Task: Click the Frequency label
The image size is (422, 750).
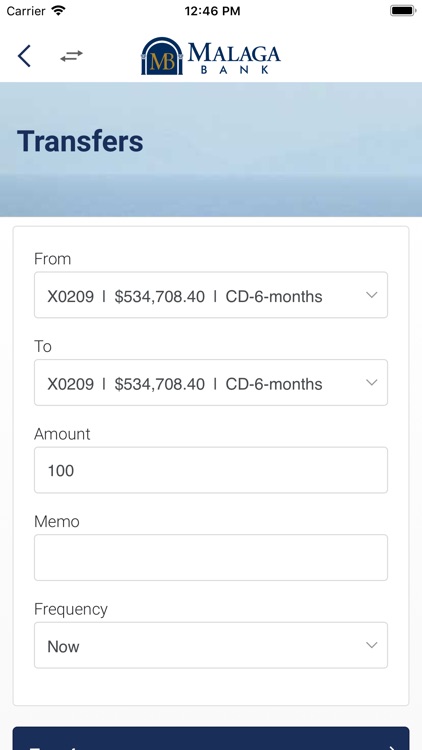Action: (x=71, y=609)
